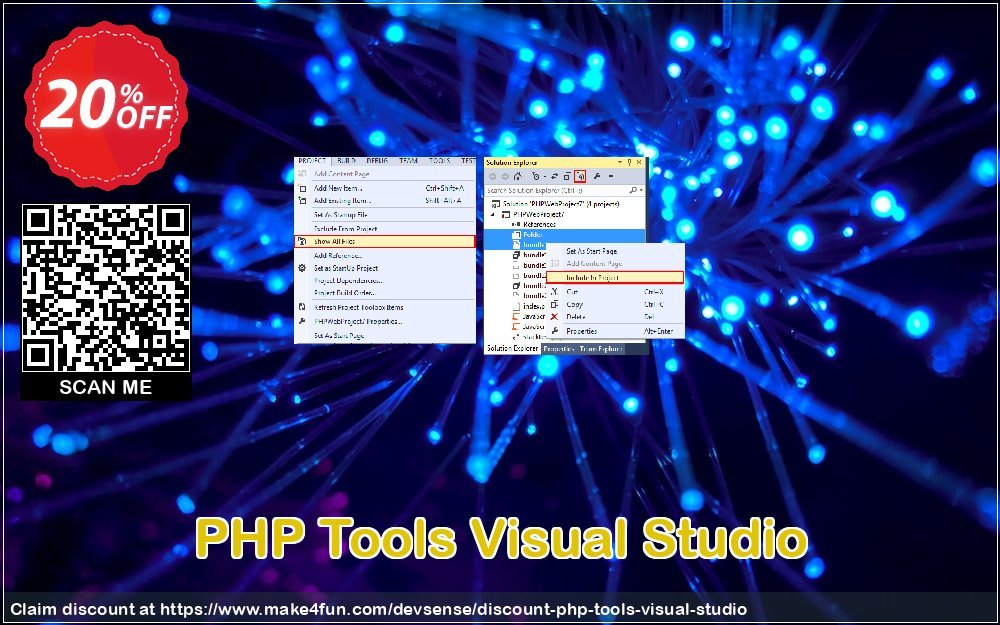Viewport: 1000px width, 625px height.
Task: Collapse the PHPWebProject7 project tree arrow
Action: pos(492,215)
